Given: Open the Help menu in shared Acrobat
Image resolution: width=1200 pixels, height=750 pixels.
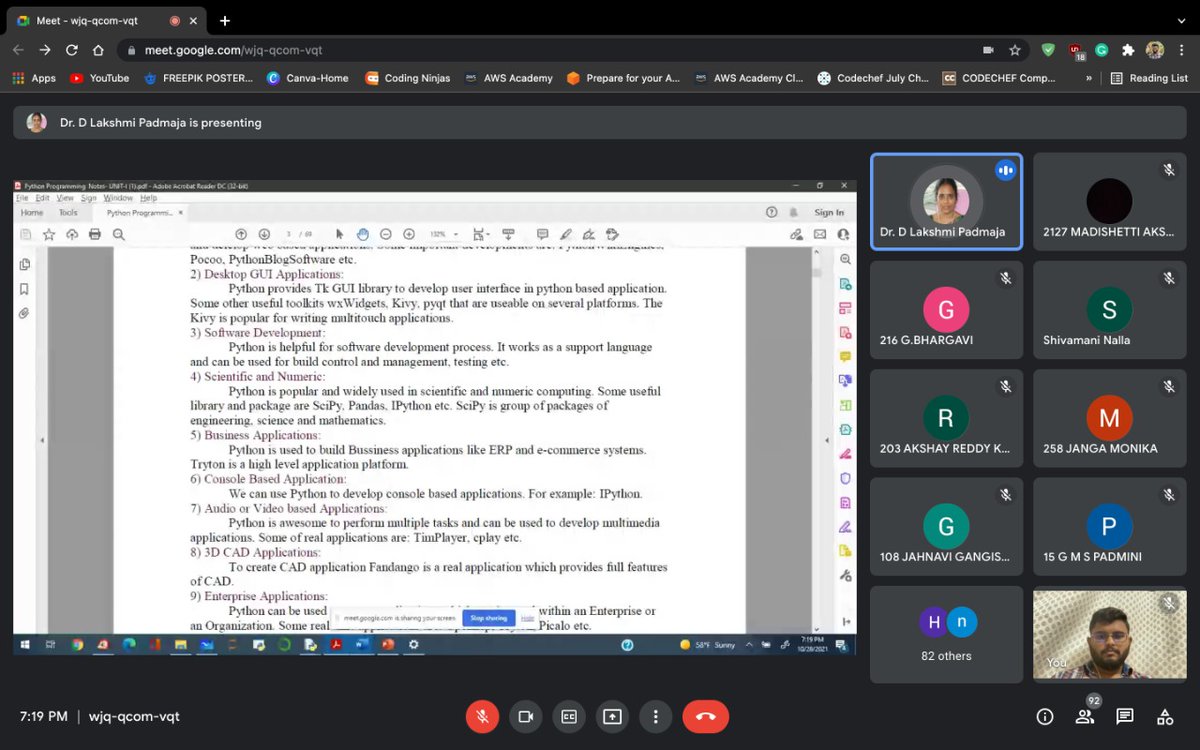Looking at the screenshot, I should [x=149, y=198].
